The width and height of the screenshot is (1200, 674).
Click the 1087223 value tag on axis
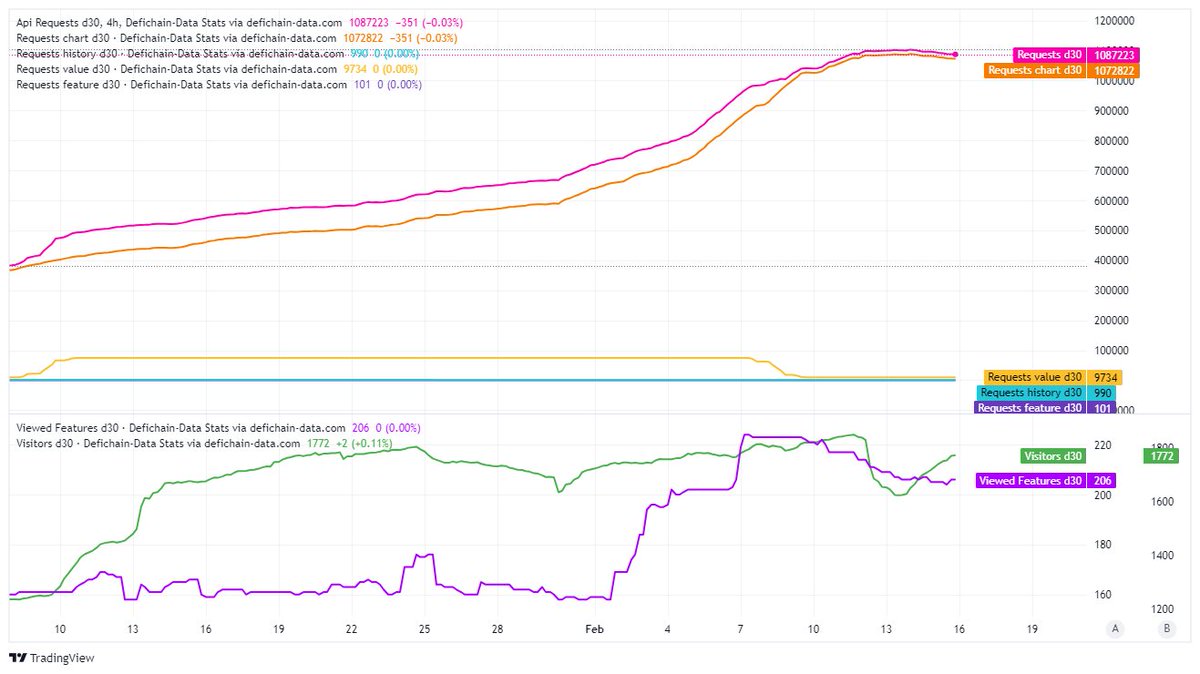[x=1114, y=55]
